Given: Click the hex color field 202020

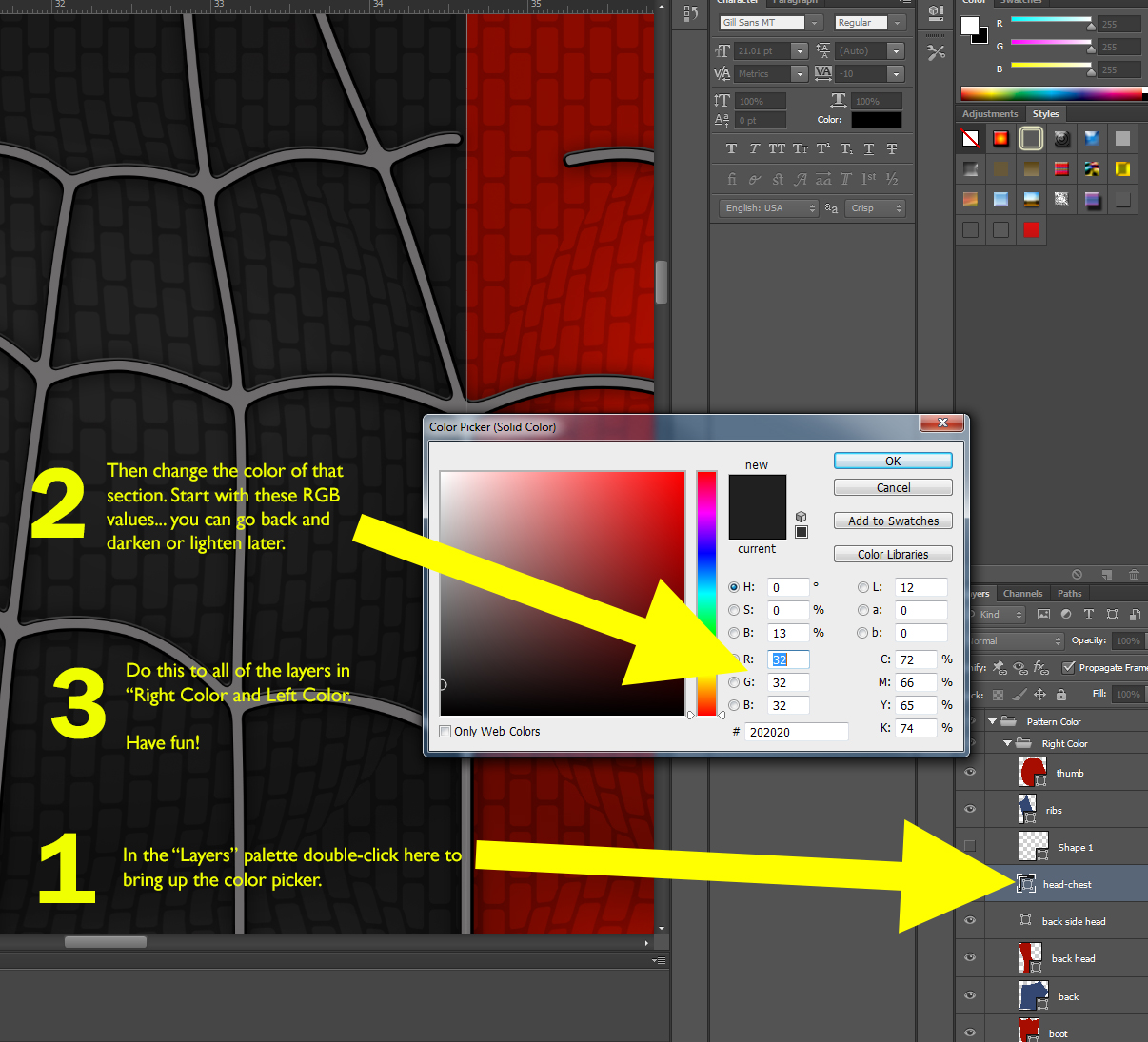Looking at the screenshot, I should pos(797,732).
